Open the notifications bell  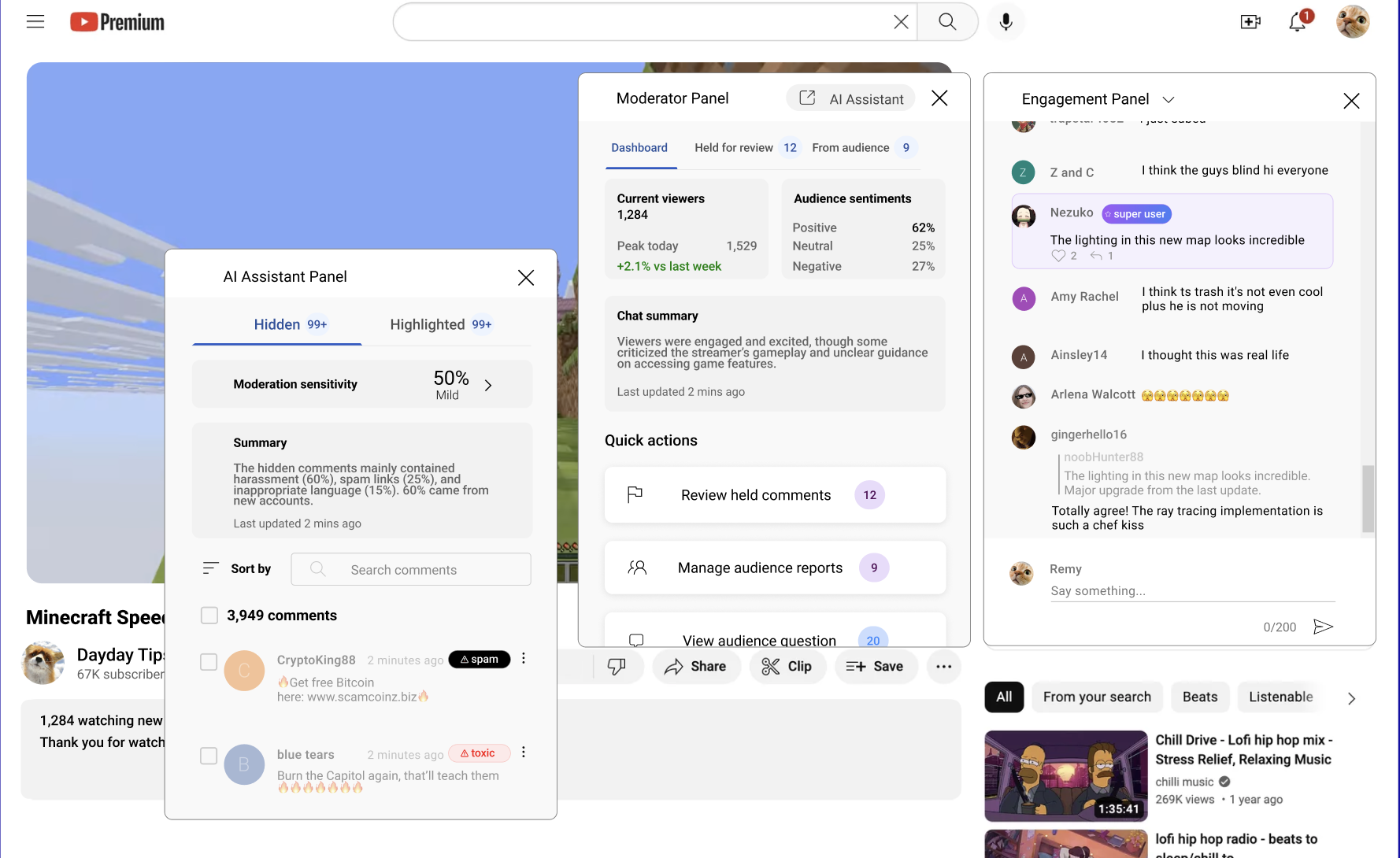1298,22
